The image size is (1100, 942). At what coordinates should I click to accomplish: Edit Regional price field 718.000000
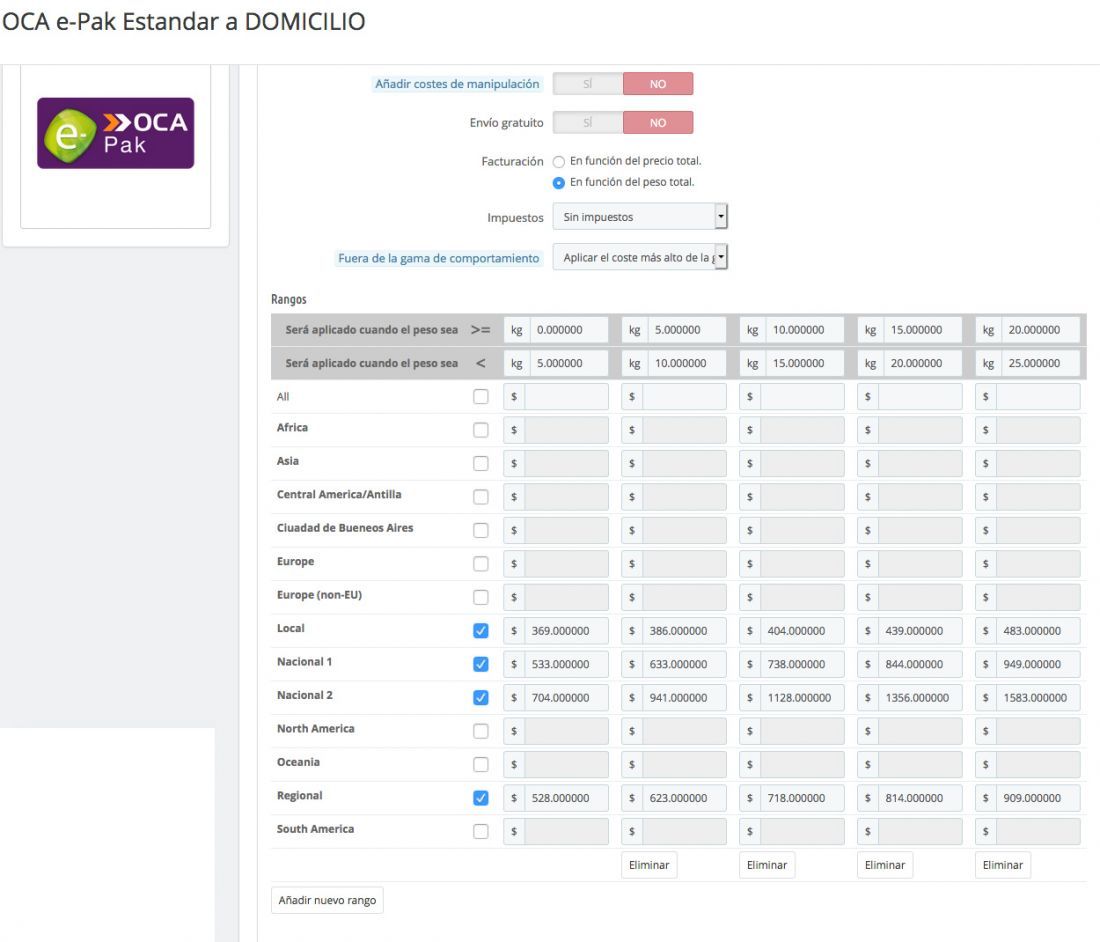[802, 798]
